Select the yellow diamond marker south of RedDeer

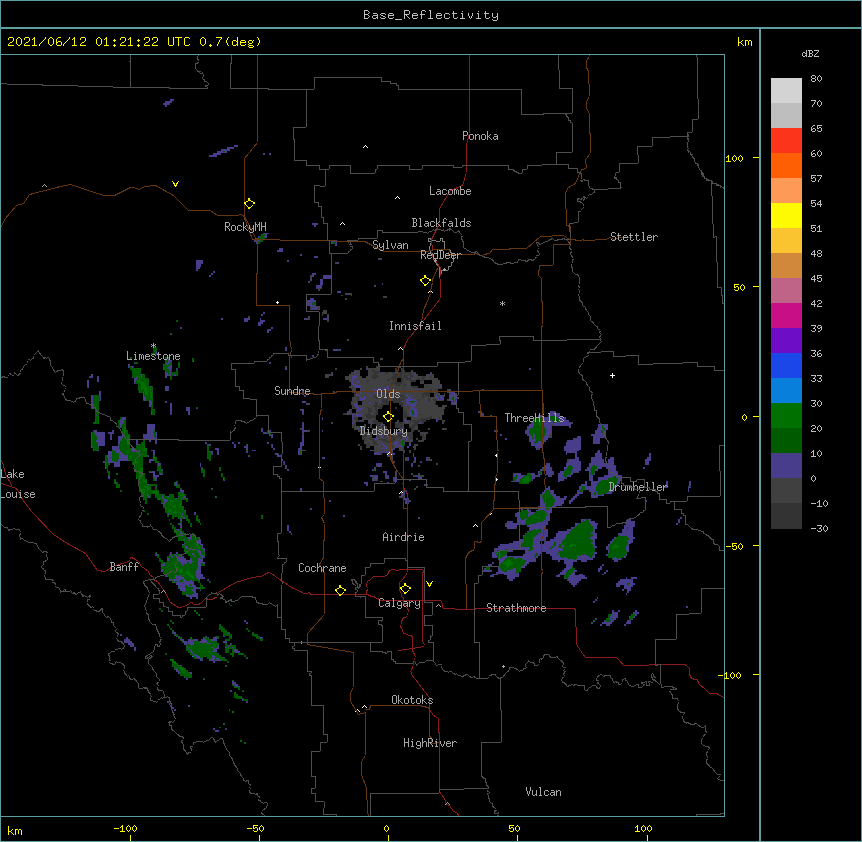(x=426, y=281)
